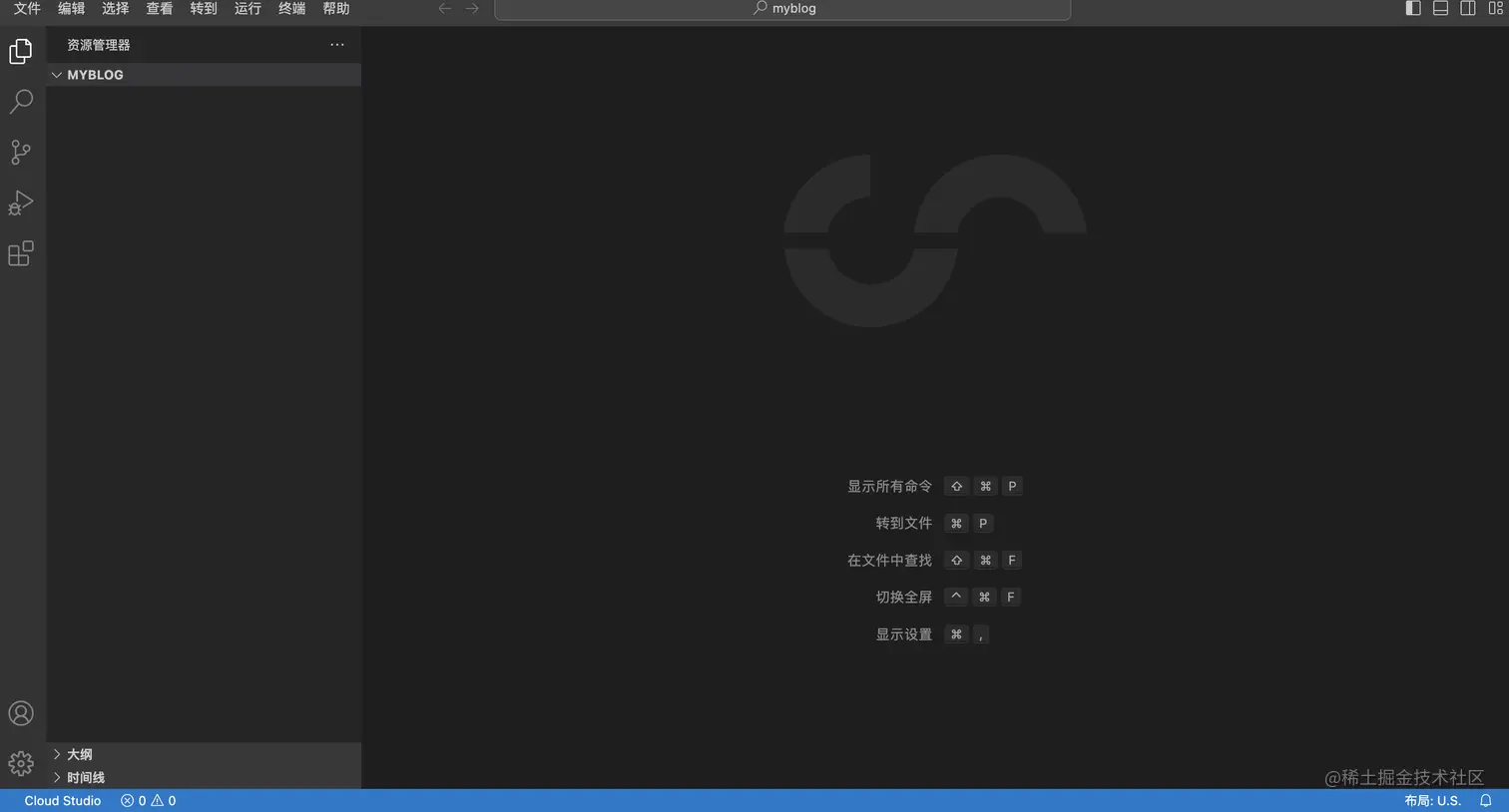Open the 文件 menu
1509x812 pixels.
click(x=27, y=8)
